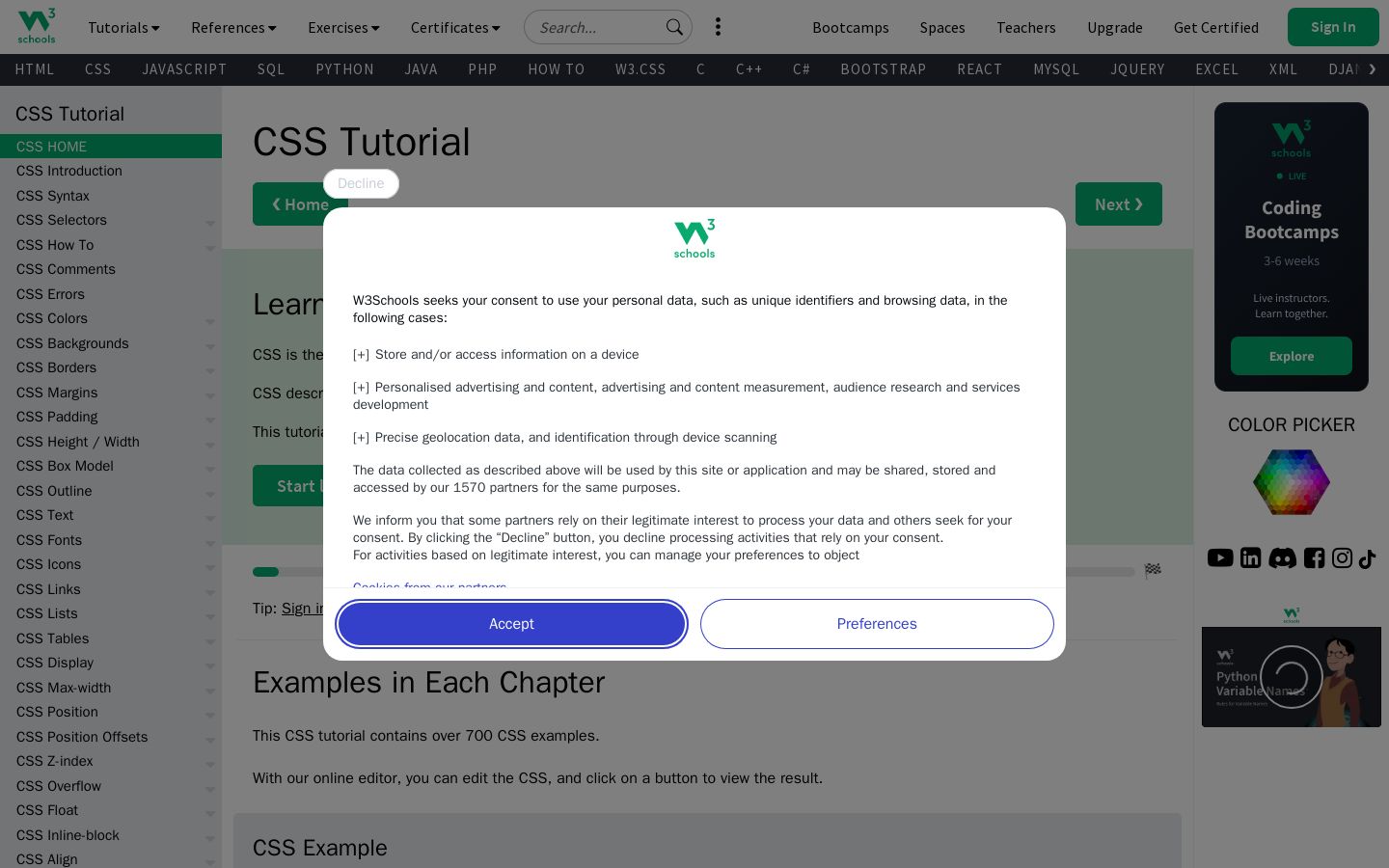Open cookie Preferences

coord(877,624)
